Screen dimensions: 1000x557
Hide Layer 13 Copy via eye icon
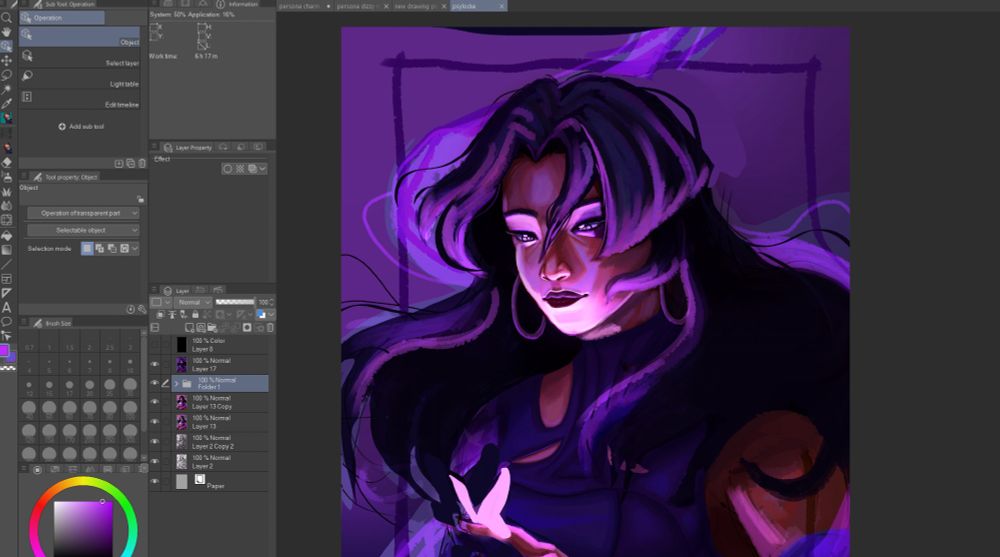(154, 402)
